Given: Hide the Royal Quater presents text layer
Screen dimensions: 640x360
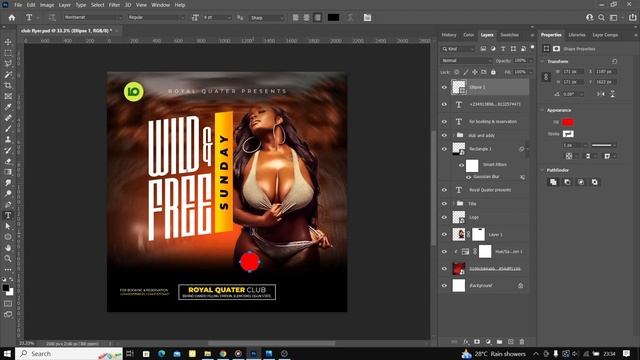Looking at the screenshot, I should (444, 190).
